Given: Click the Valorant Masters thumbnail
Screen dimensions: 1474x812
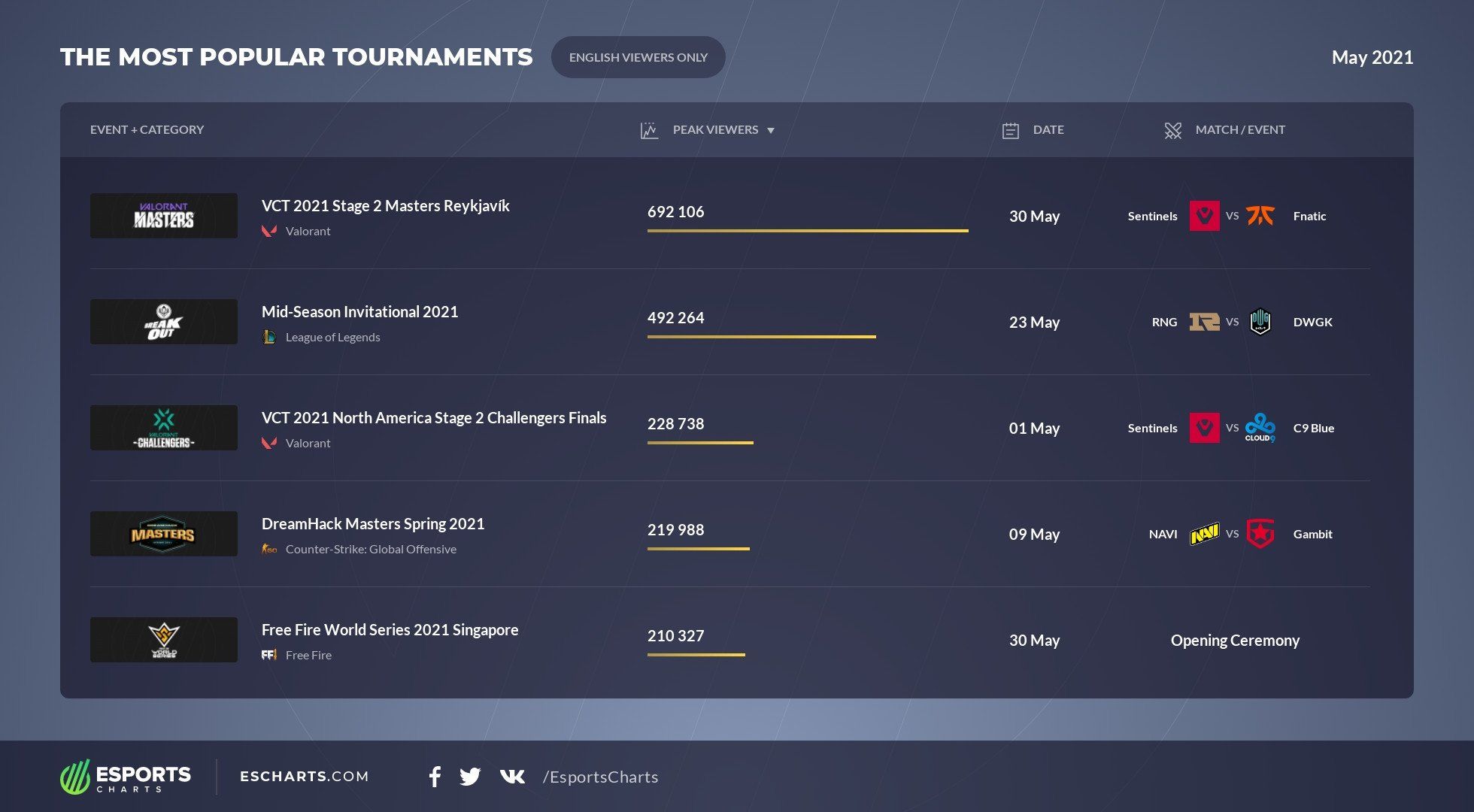Looking at the screenshot, I should point(164,216).
